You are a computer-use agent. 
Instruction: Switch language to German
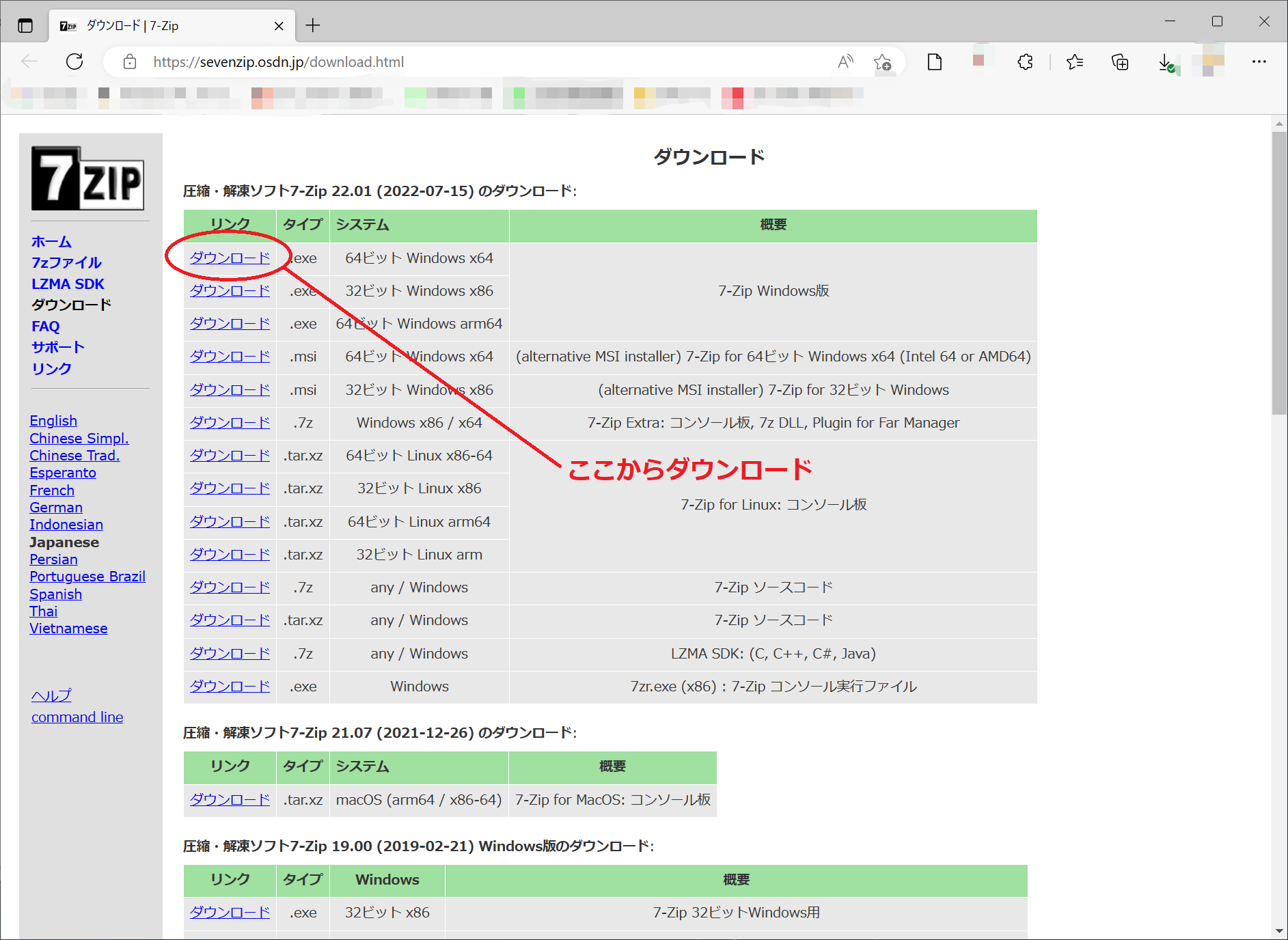click(56, 507)
